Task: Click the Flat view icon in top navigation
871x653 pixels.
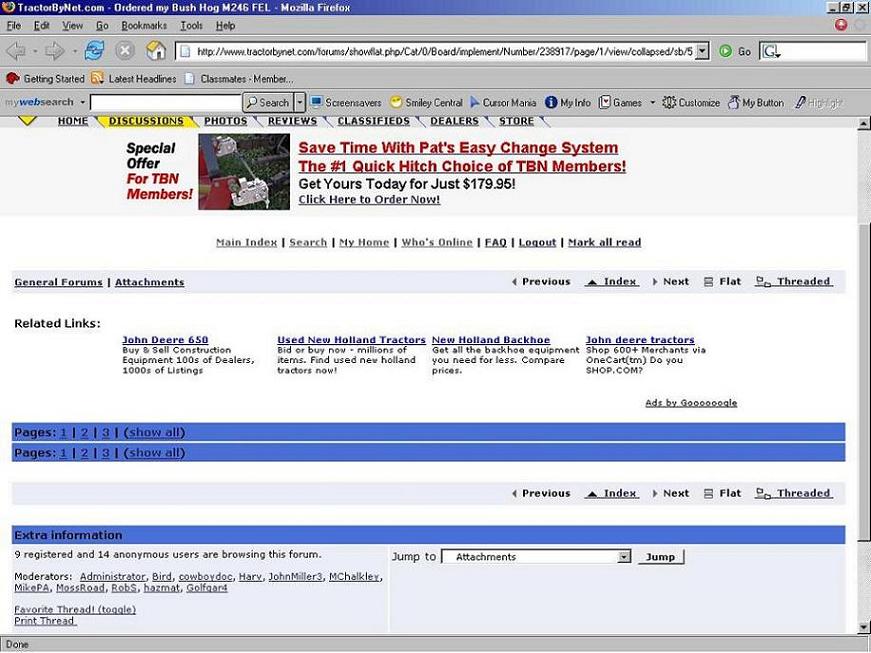Action: pos(708,282)
